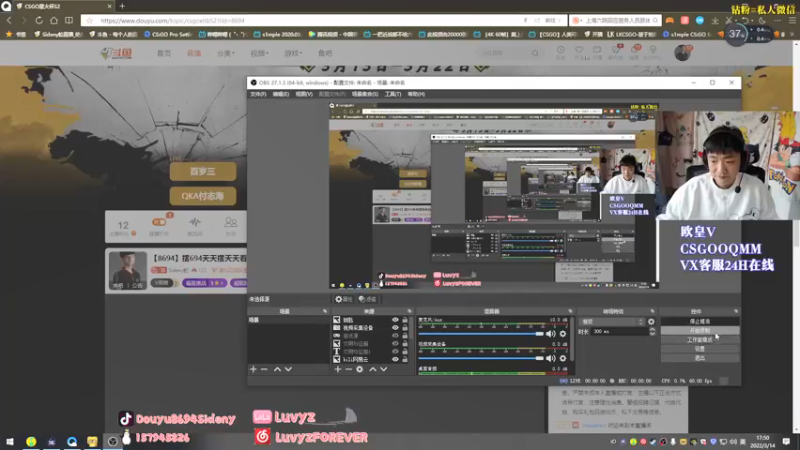Open the OBS Tools menu

tap(393, 94)
